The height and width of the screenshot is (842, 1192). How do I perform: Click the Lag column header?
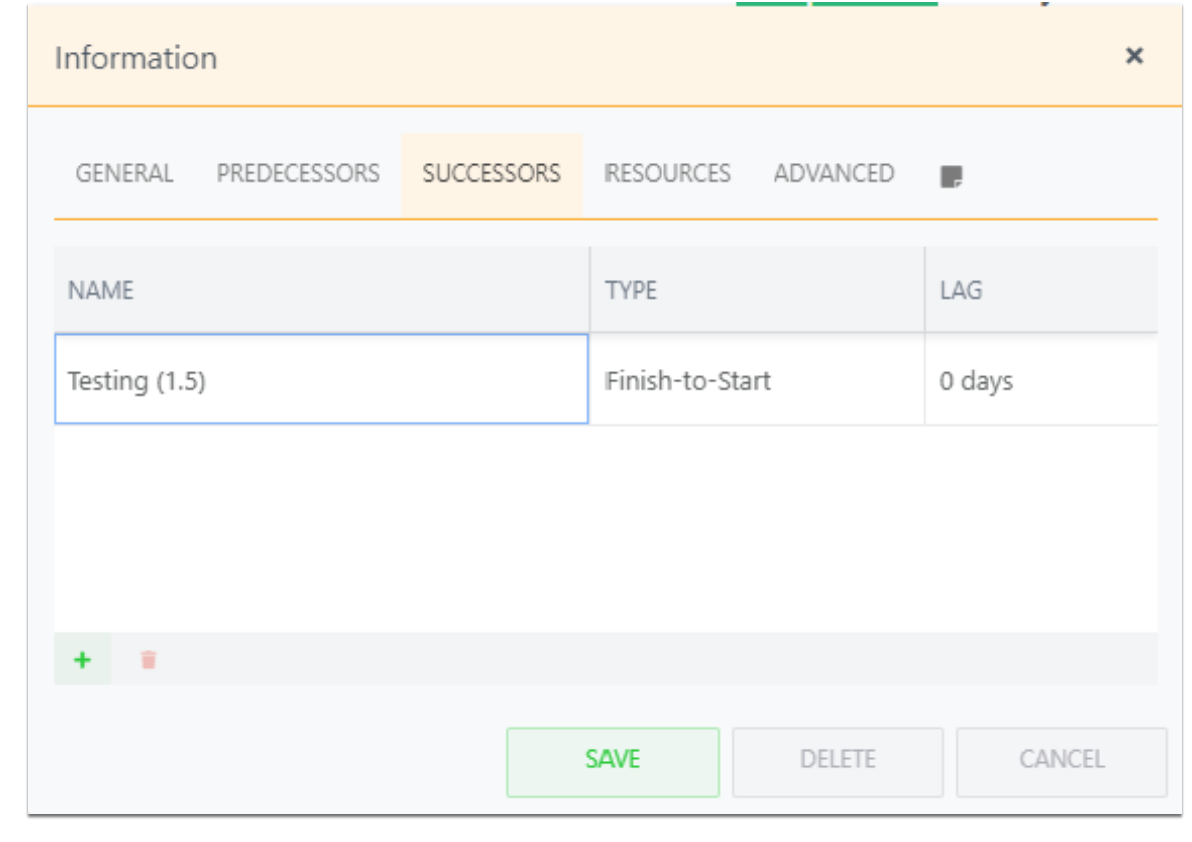click(1041, 290)
